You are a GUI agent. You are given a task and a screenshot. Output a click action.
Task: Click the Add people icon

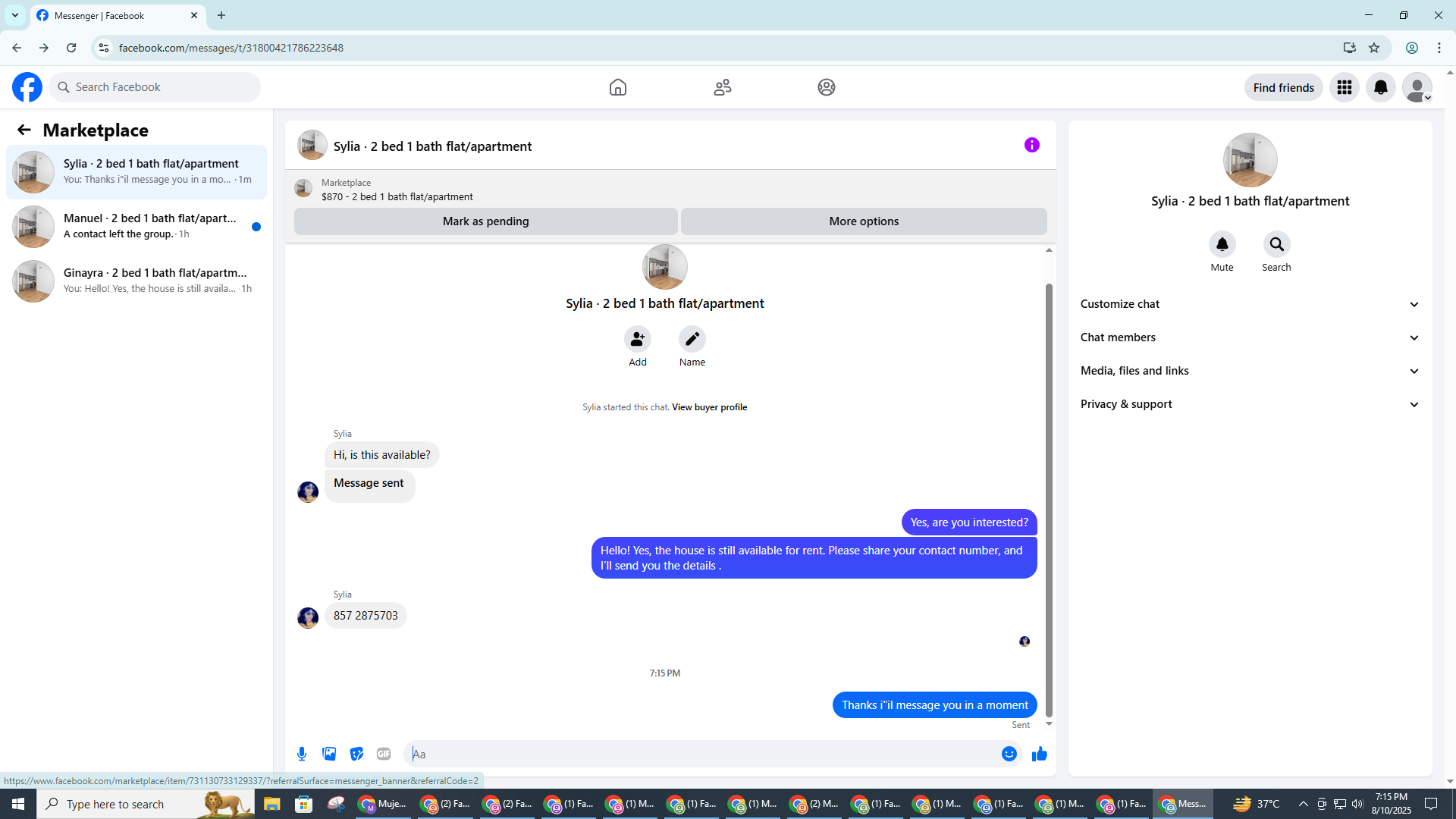[x=637, y=339]
